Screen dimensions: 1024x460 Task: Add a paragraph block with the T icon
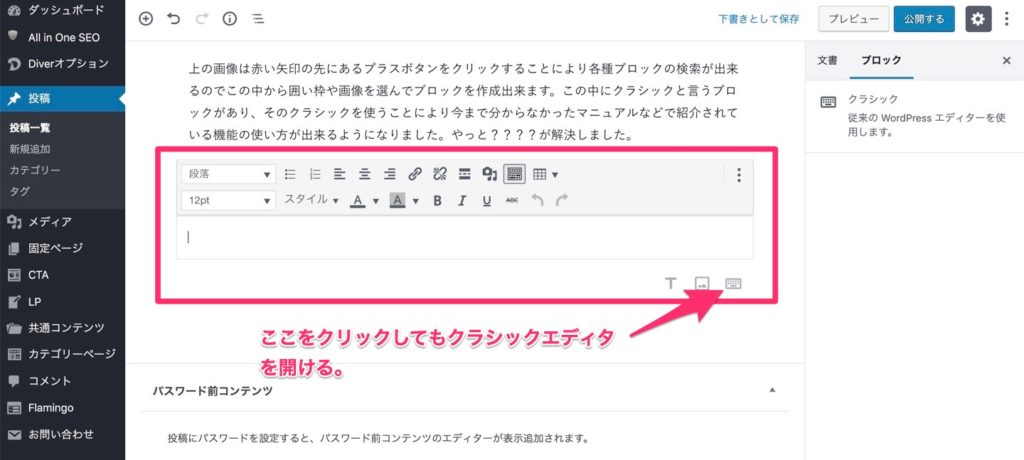point(670,284)
